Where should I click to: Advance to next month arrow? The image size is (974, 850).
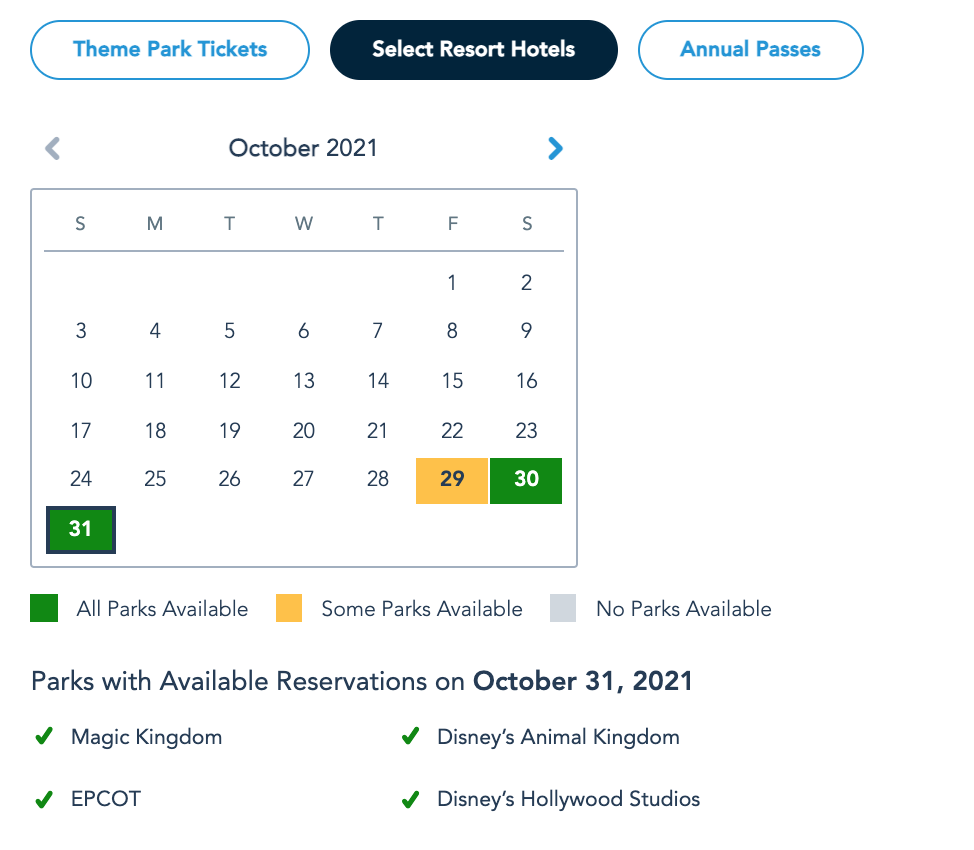pyautogui.click(x=555, y=149)
